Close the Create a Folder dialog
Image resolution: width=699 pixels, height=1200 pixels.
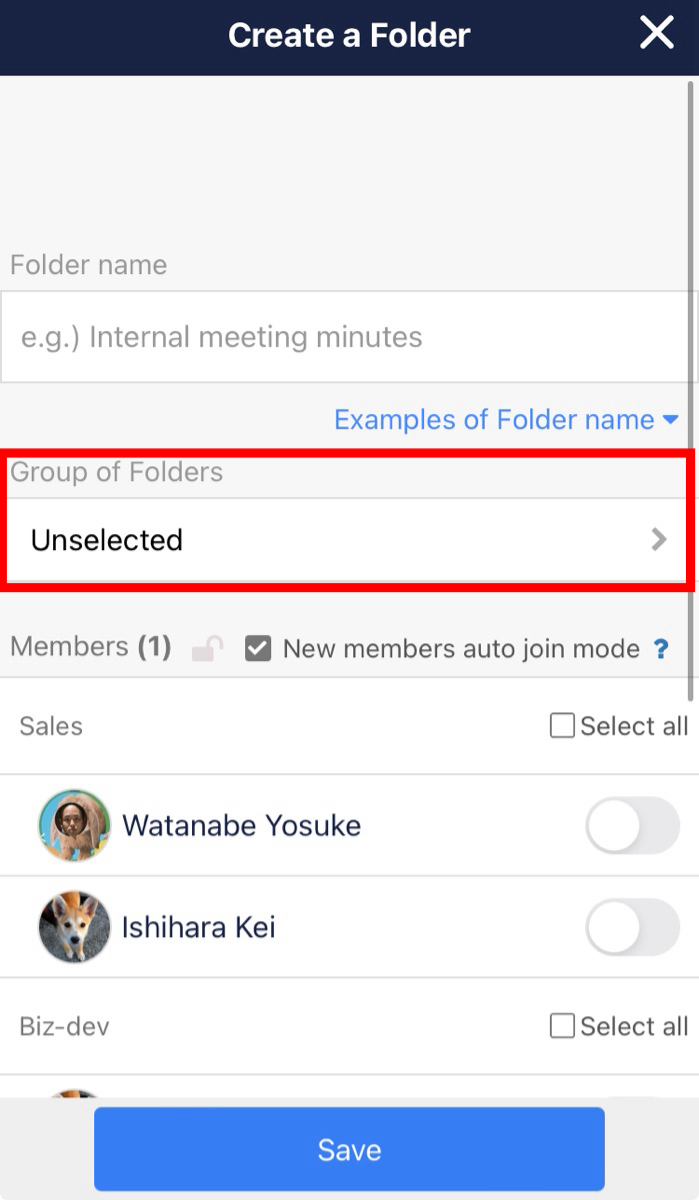click(657, 34)
